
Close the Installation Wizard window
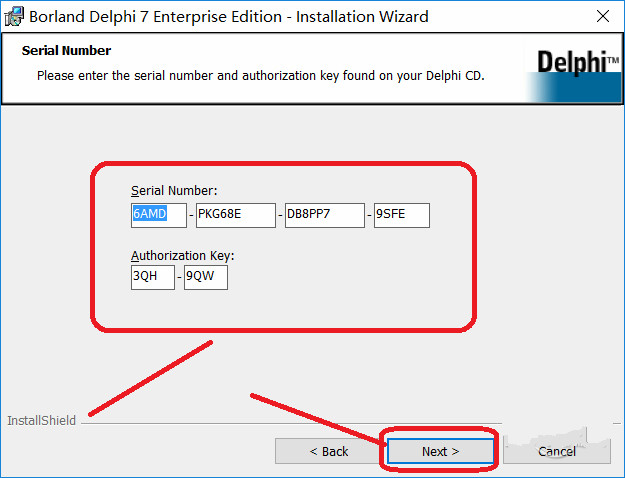[x=603, y=16]
